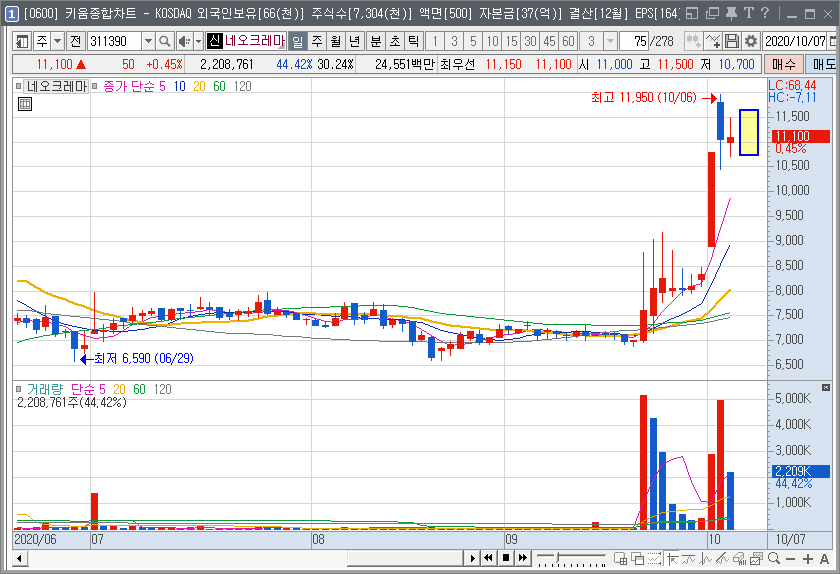Select the 10 interval button
Viewport: 840px width, 574px height.
pos(492,41)
